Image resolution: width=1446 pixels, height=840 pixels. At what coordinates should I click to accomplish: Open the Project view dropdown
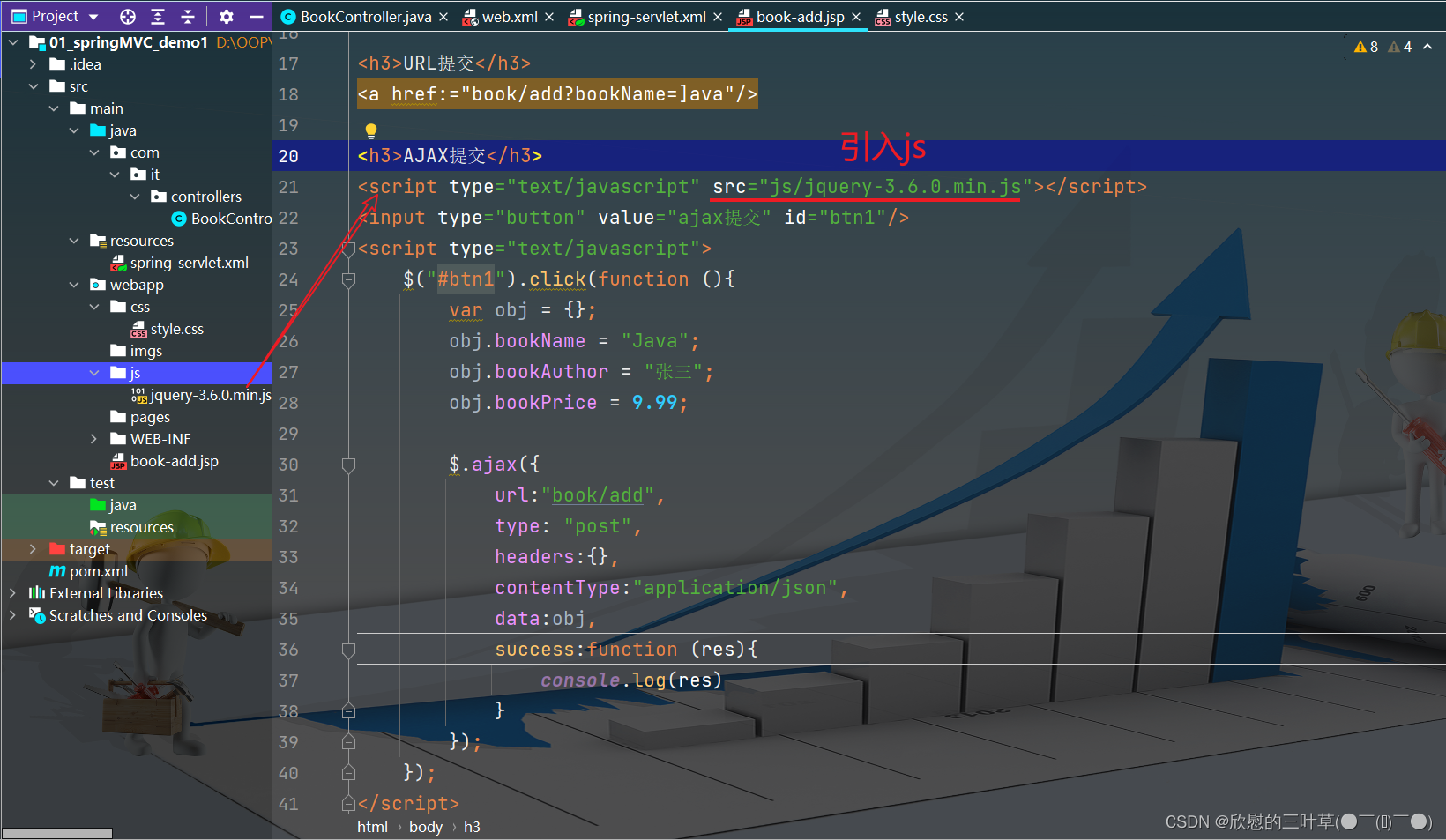[x=93, y=17]
